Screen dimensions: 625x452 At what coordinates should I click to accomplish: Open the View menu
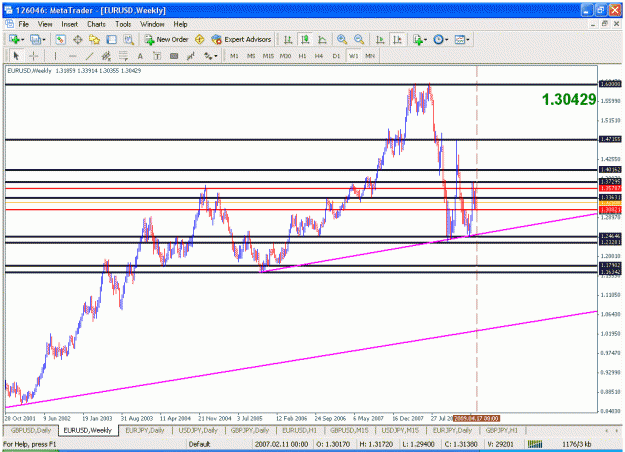45,24
